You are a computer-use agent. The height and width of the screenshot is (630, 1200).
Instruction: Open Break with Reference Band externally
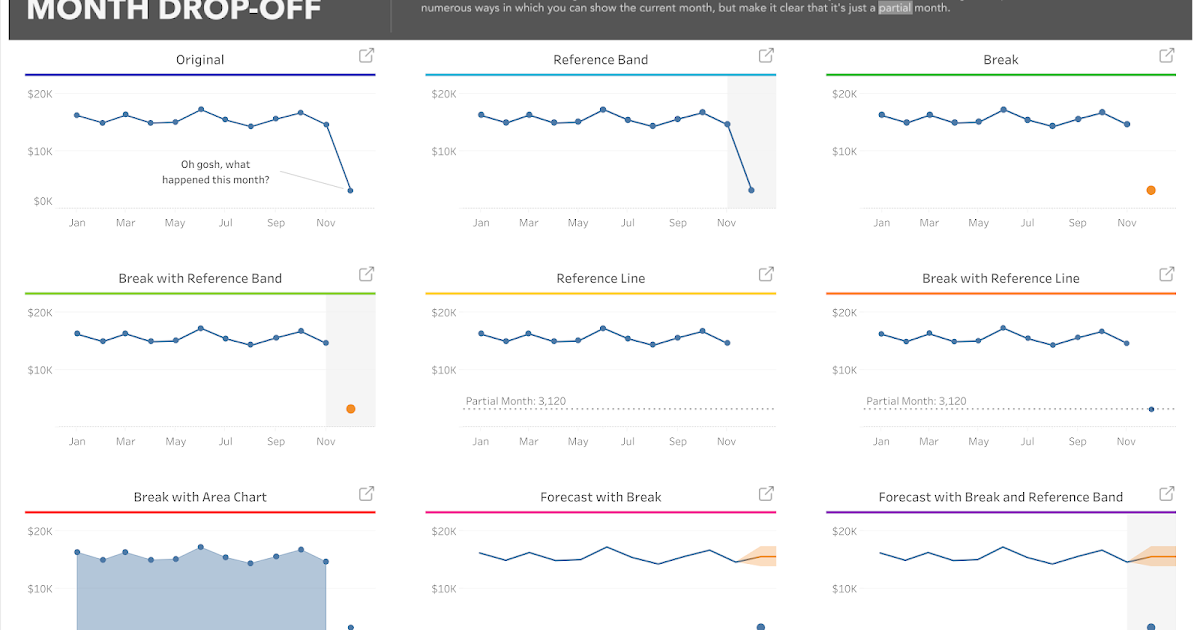[x=366, y=274]
